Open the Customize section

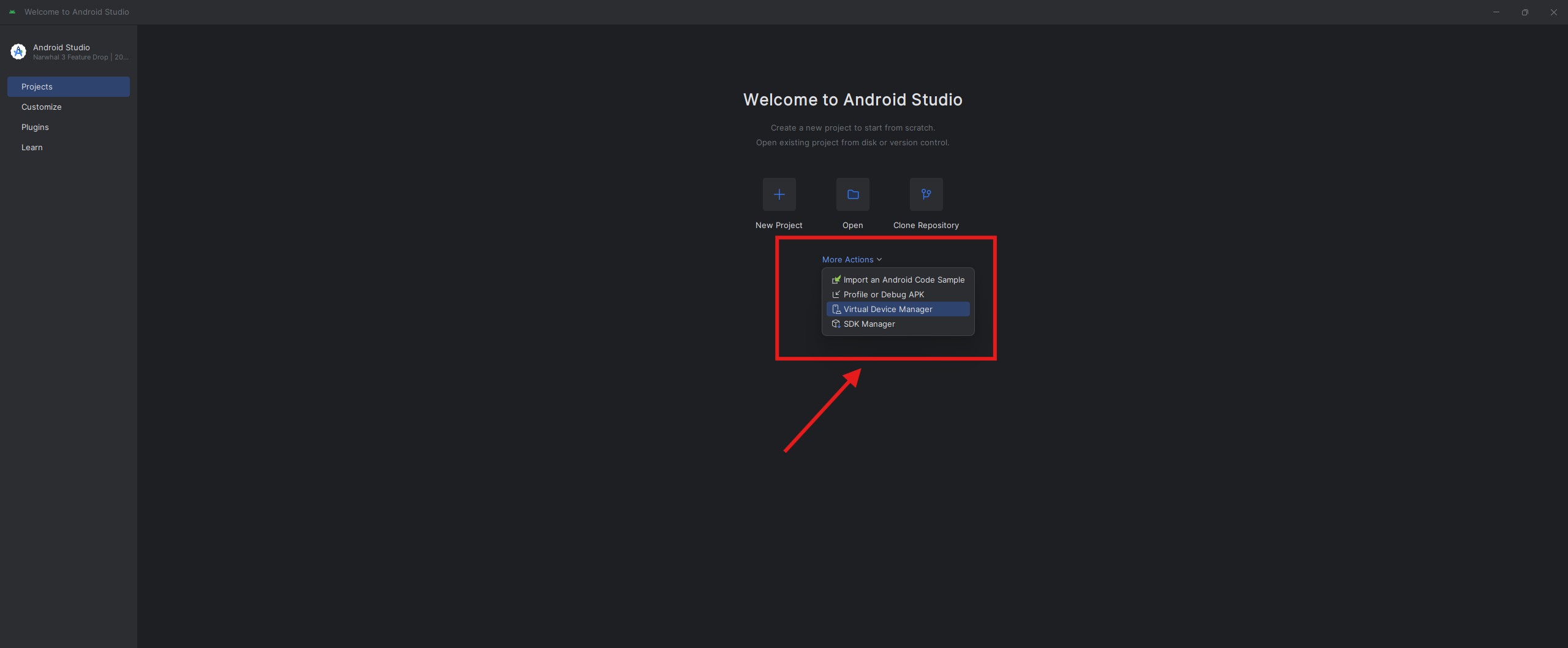42,107
